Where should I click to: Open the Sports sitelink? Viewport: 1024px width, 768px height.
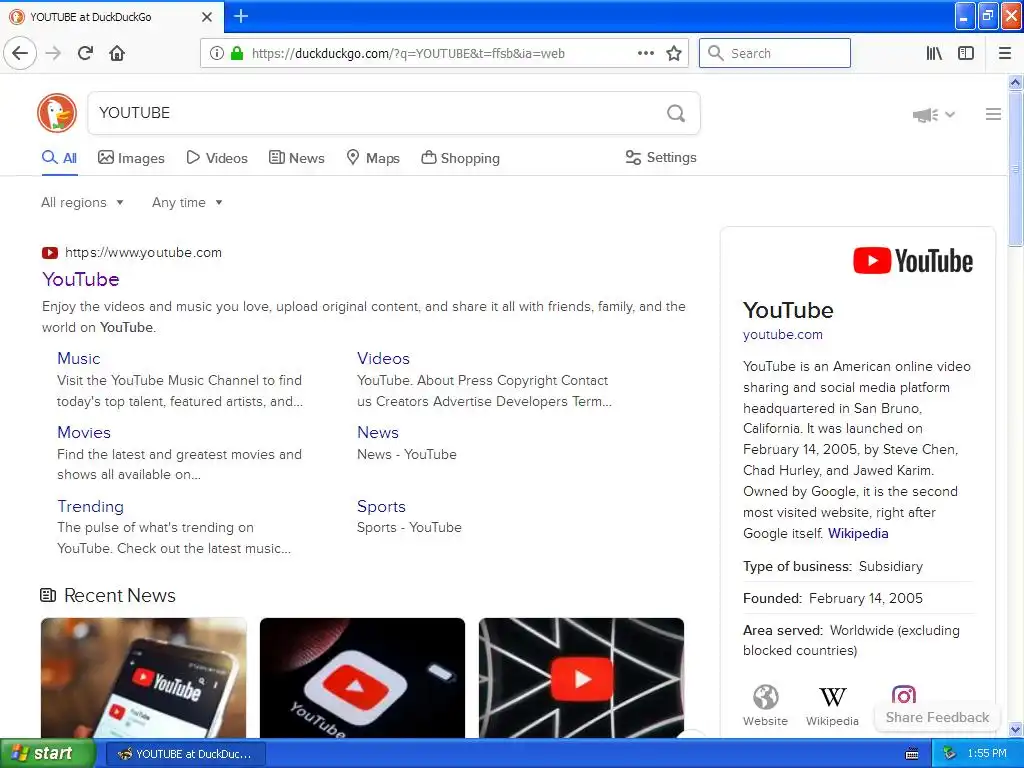pos(381,507)
